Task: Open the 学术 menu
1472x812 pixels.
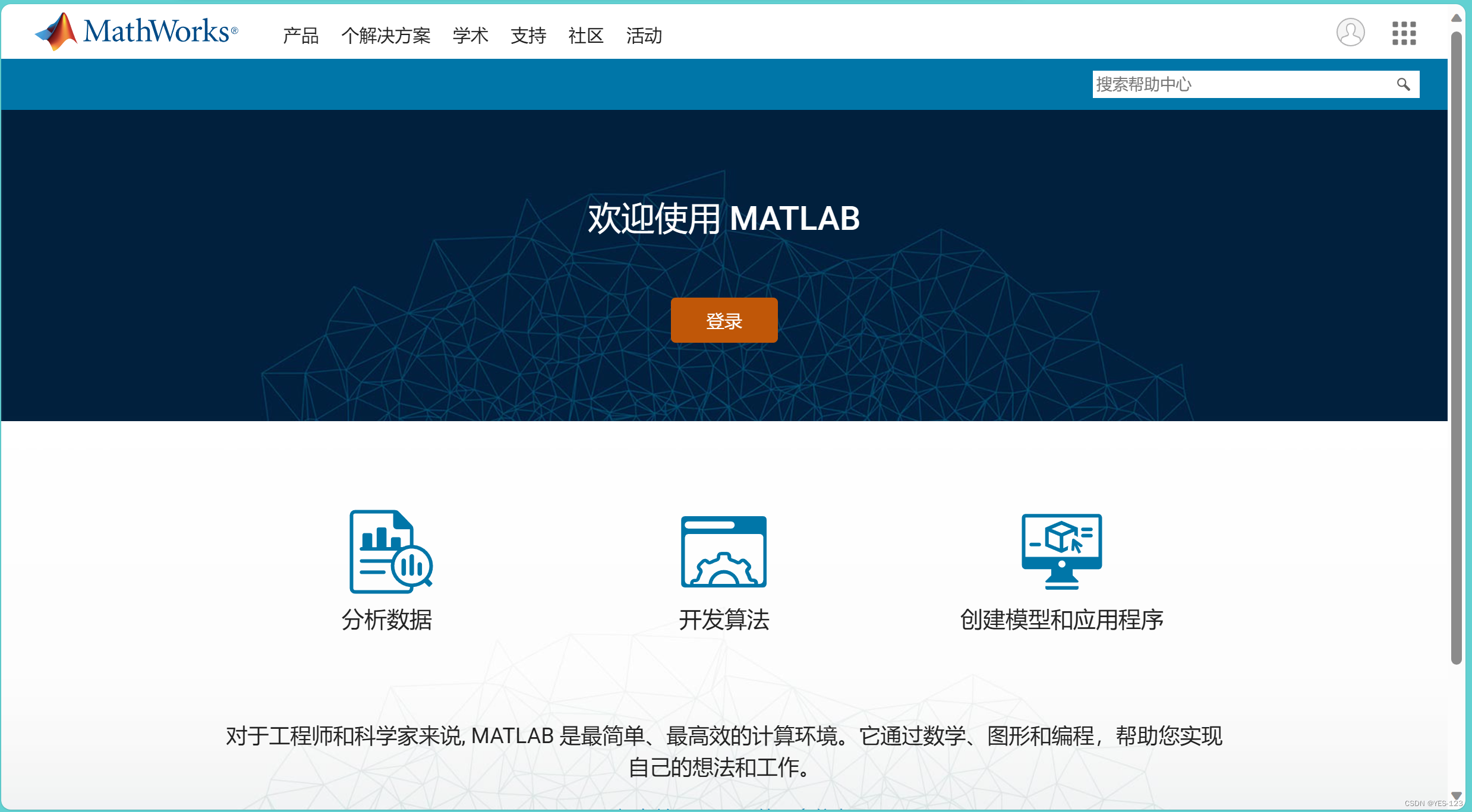Action: (470, 36)
